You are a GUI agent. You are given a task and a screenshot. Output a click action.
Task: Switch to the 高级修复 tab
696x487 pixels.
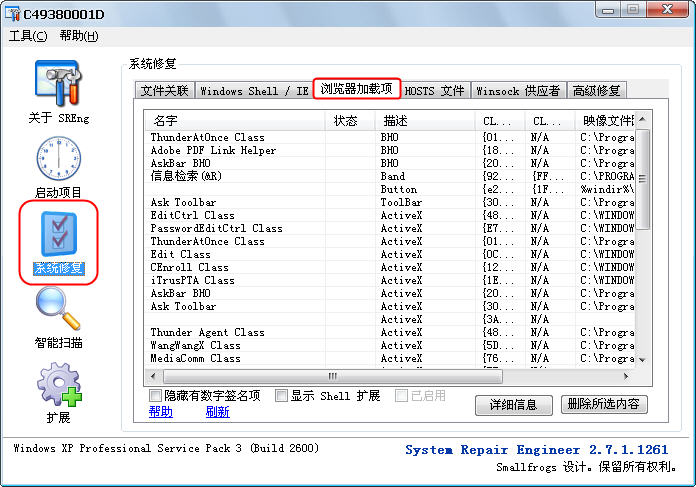[x=597, y=91]
